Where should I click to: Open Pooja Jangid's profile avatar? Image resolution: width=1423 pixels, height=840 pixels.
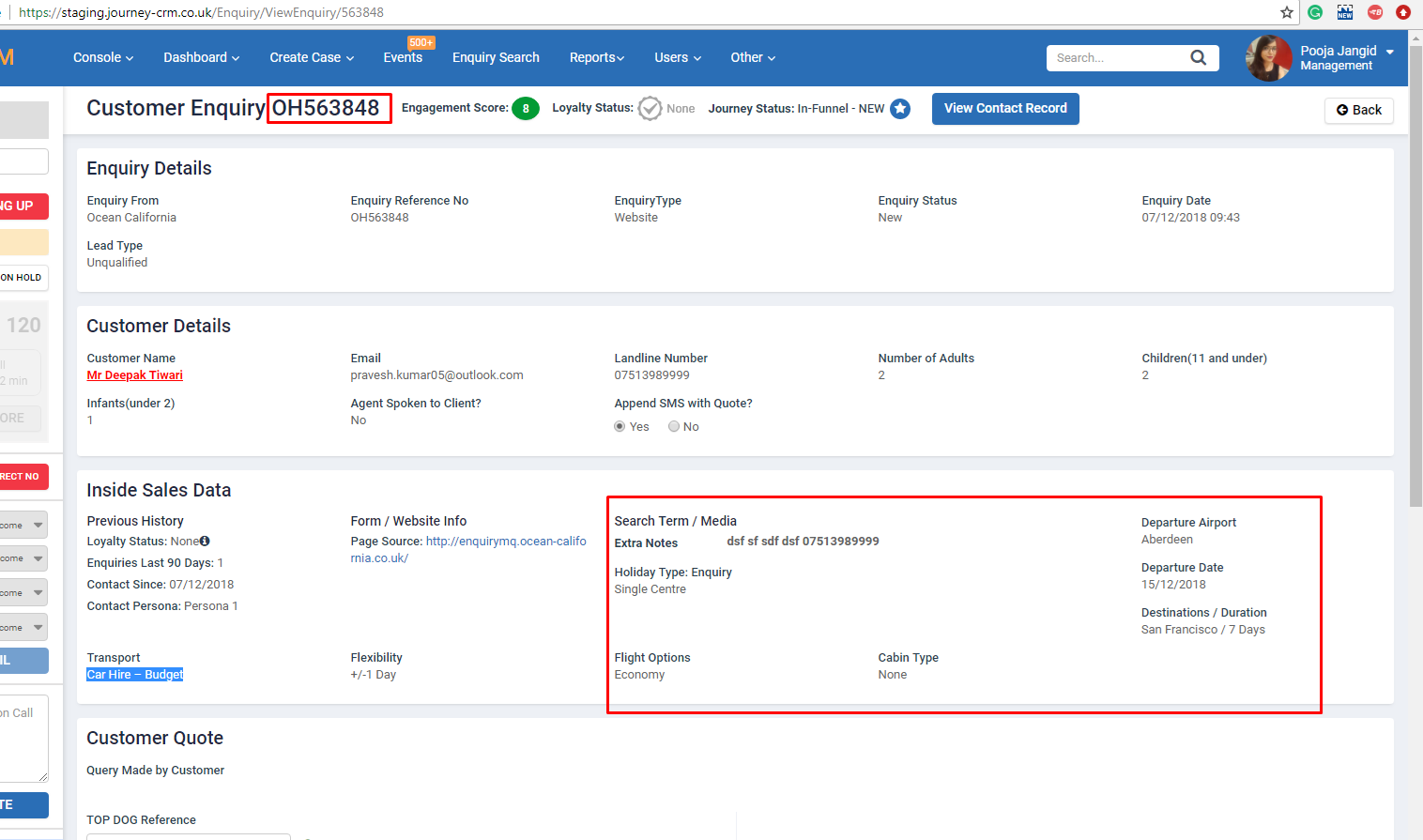click(1269, 58)
